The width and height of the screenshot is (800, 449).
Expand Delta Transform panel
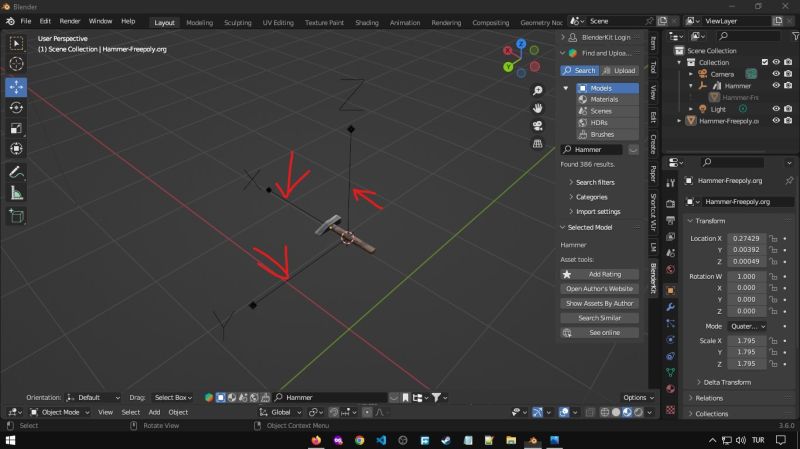coord(723,382)
